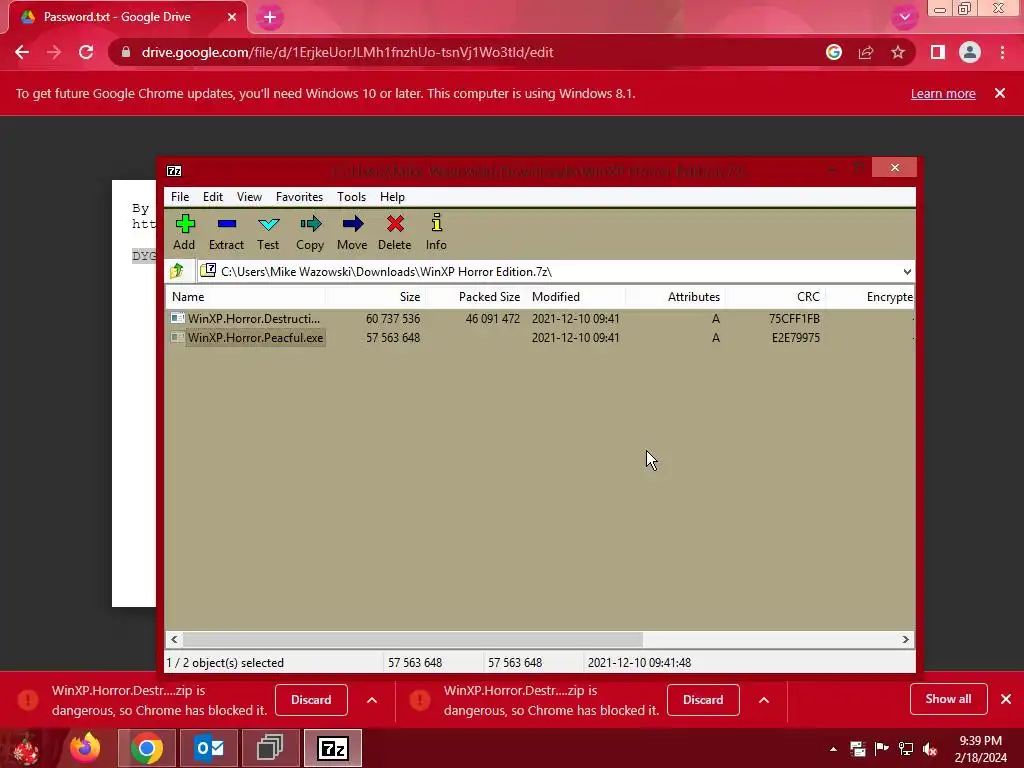Click the horizontal scrollbar right arrow
Viewport: 1024px width, 768px height.
click(x=905, y=639)
